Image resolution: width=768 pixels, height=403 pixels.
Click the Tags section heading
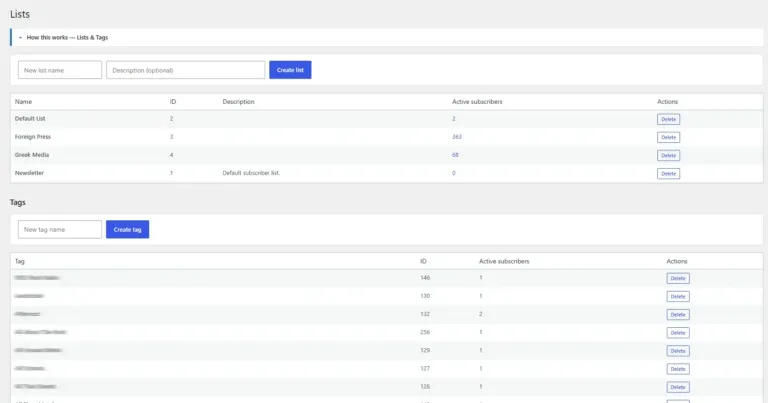[18, 202]
